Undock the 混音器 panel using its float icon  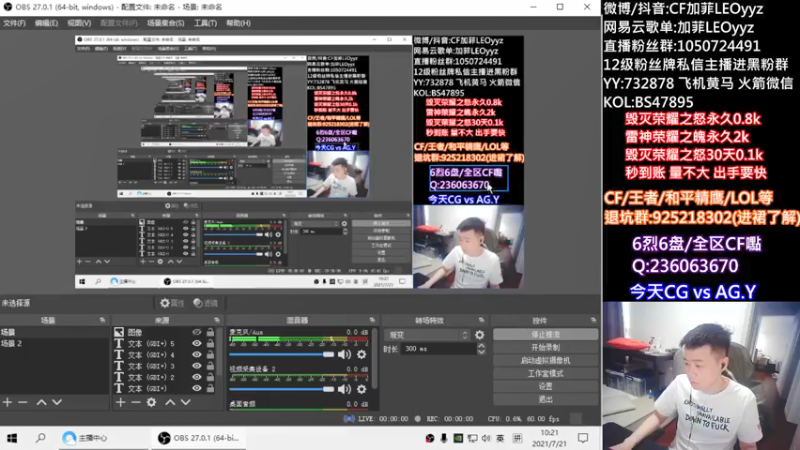pyautogui.click(x=372, y=320)
